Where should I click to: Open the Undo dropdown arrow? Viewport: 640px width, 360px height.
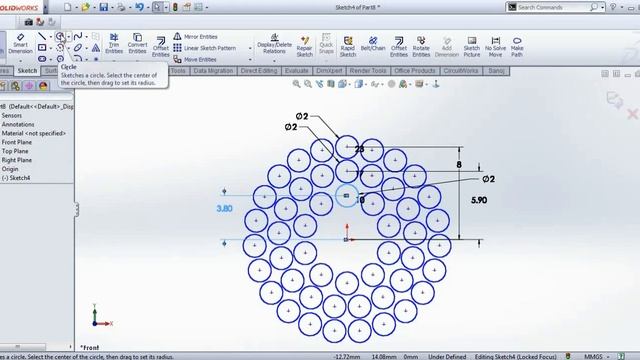point(148,7)
